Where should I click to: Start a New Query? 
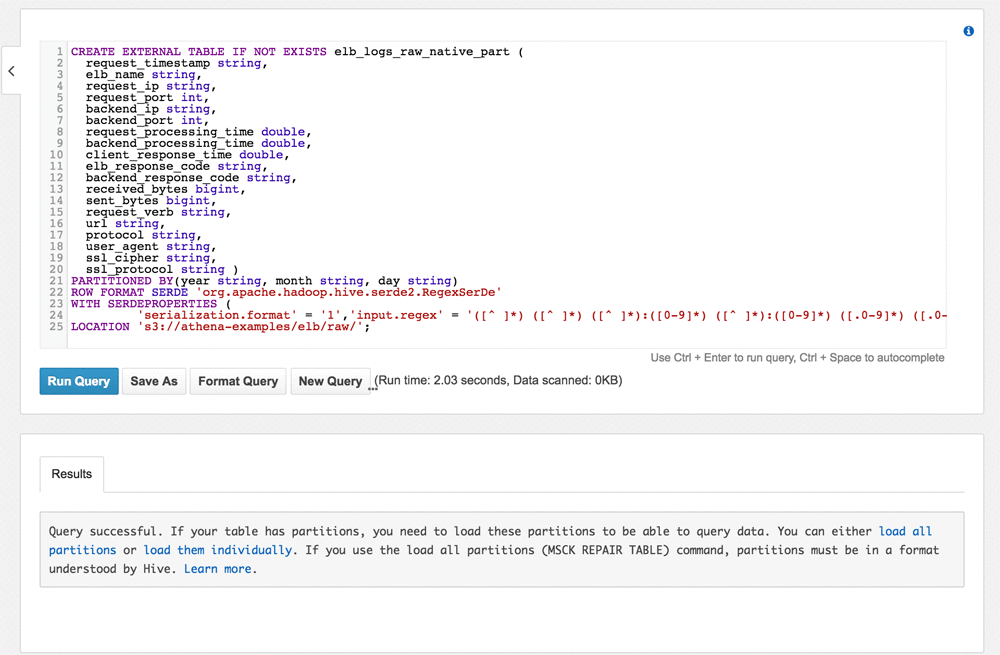330,381
